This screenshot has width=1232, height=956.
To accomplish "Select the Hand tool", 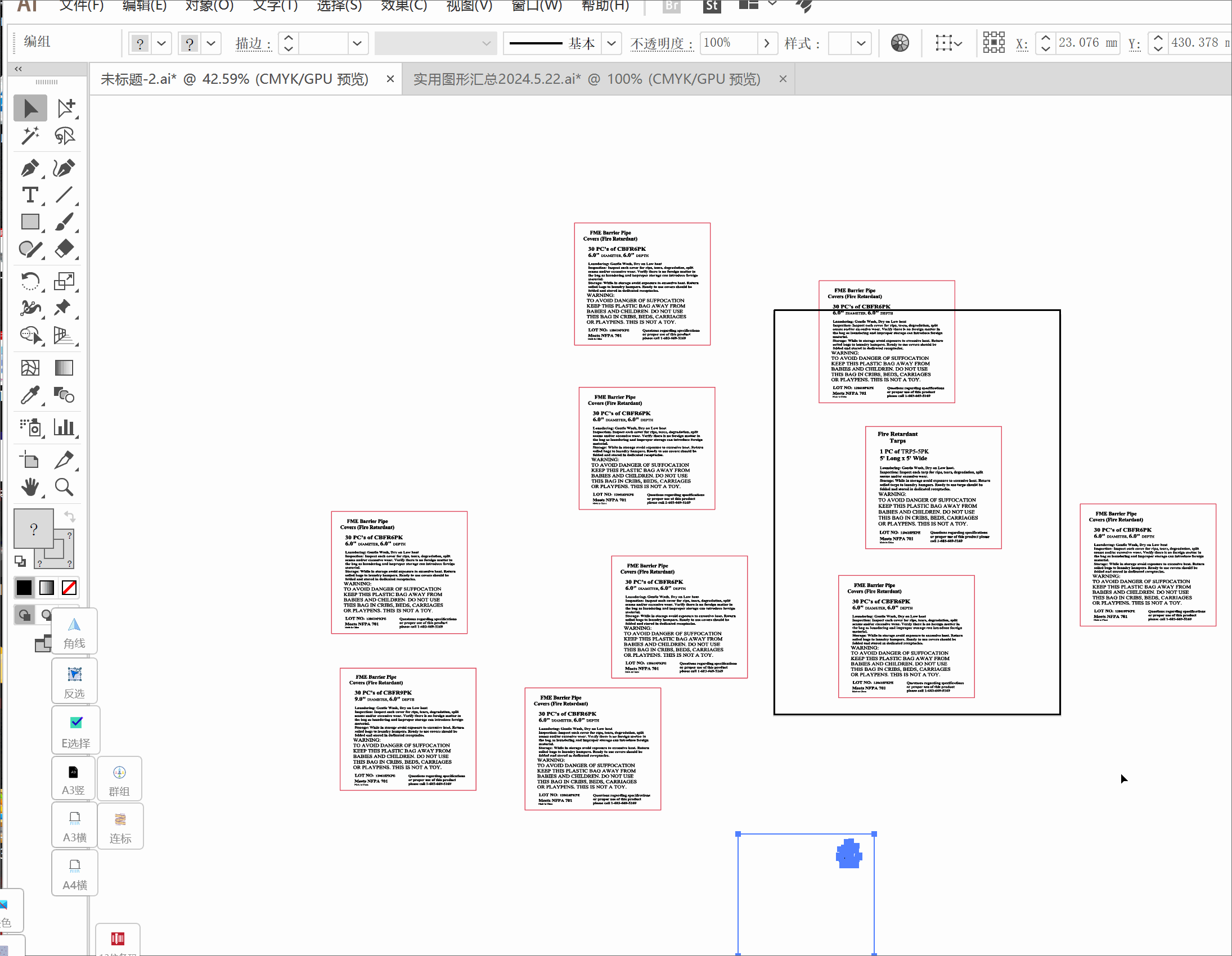I will (x=30, y=487).
